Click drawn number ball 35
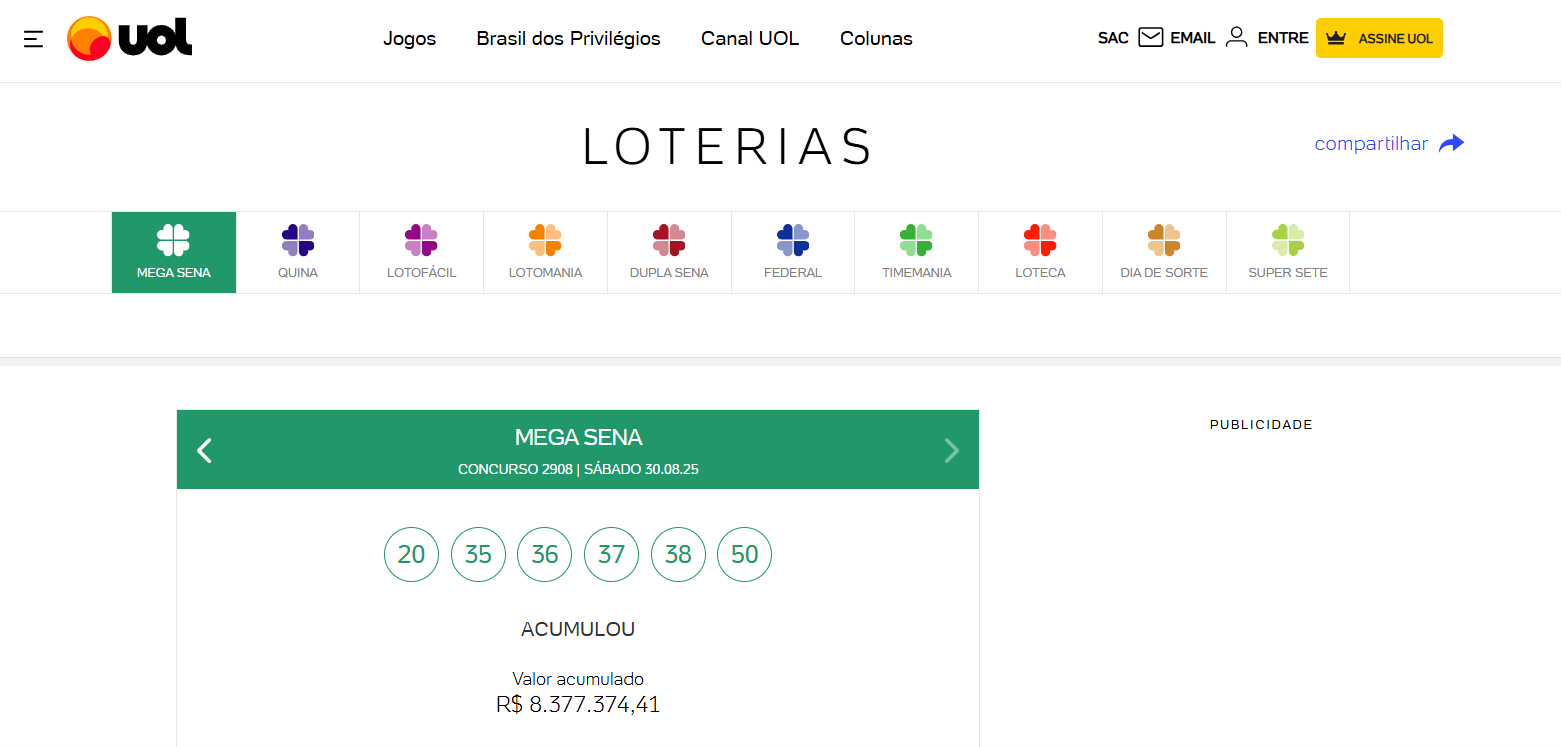This screenshot has height=747, width=1561. pyautogui.click(x=478, y=554)
